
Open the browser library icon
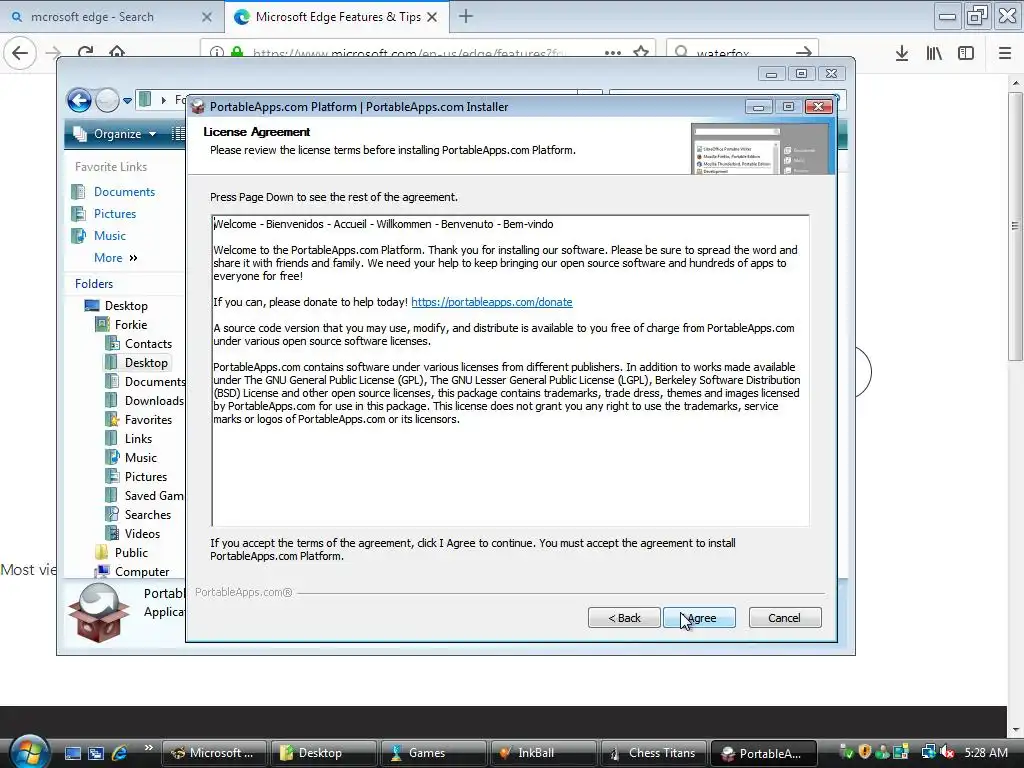tap(934, 53)
